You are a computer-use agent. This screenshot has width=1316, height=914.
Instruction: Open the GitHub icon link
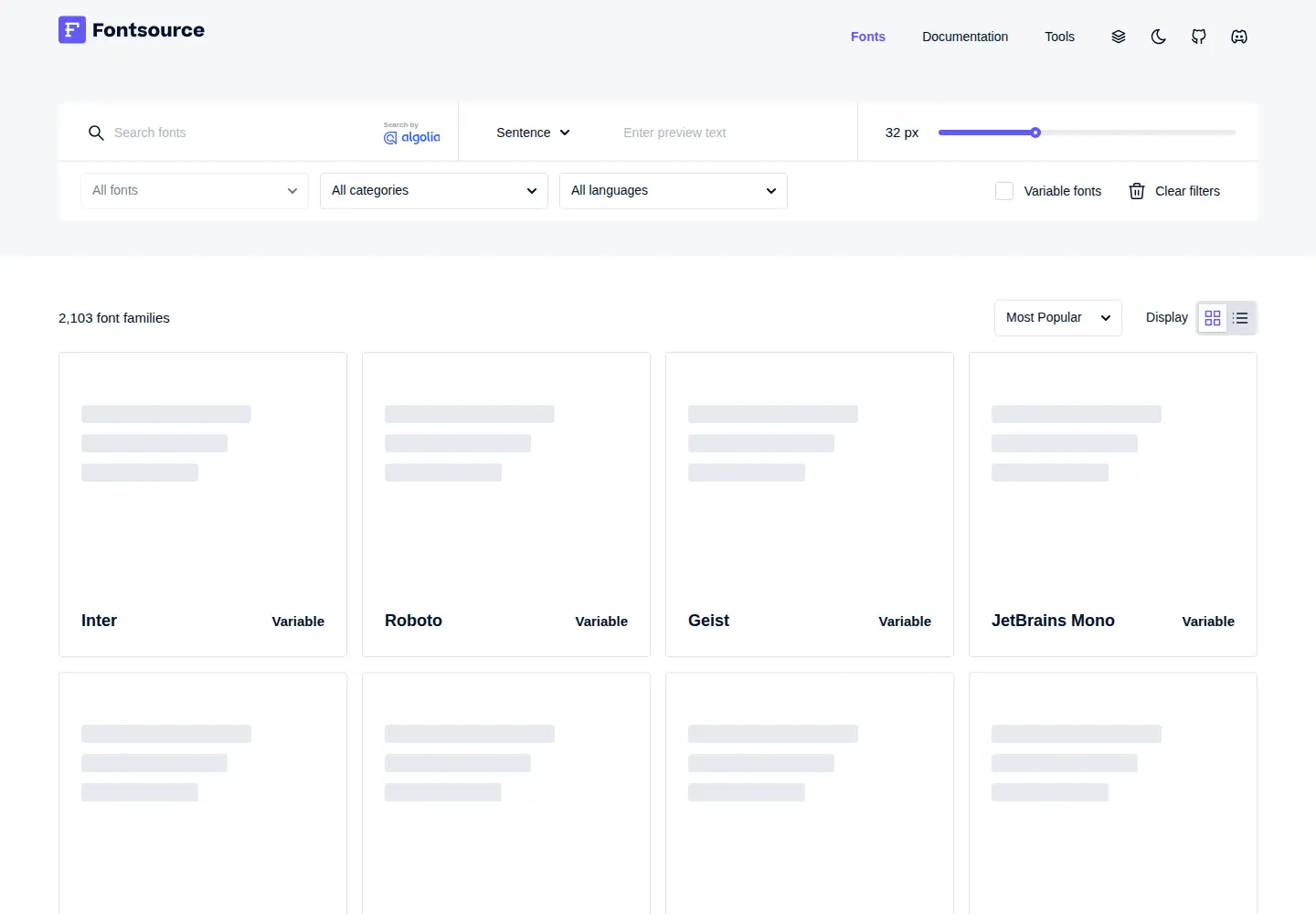click(1199, 37)
